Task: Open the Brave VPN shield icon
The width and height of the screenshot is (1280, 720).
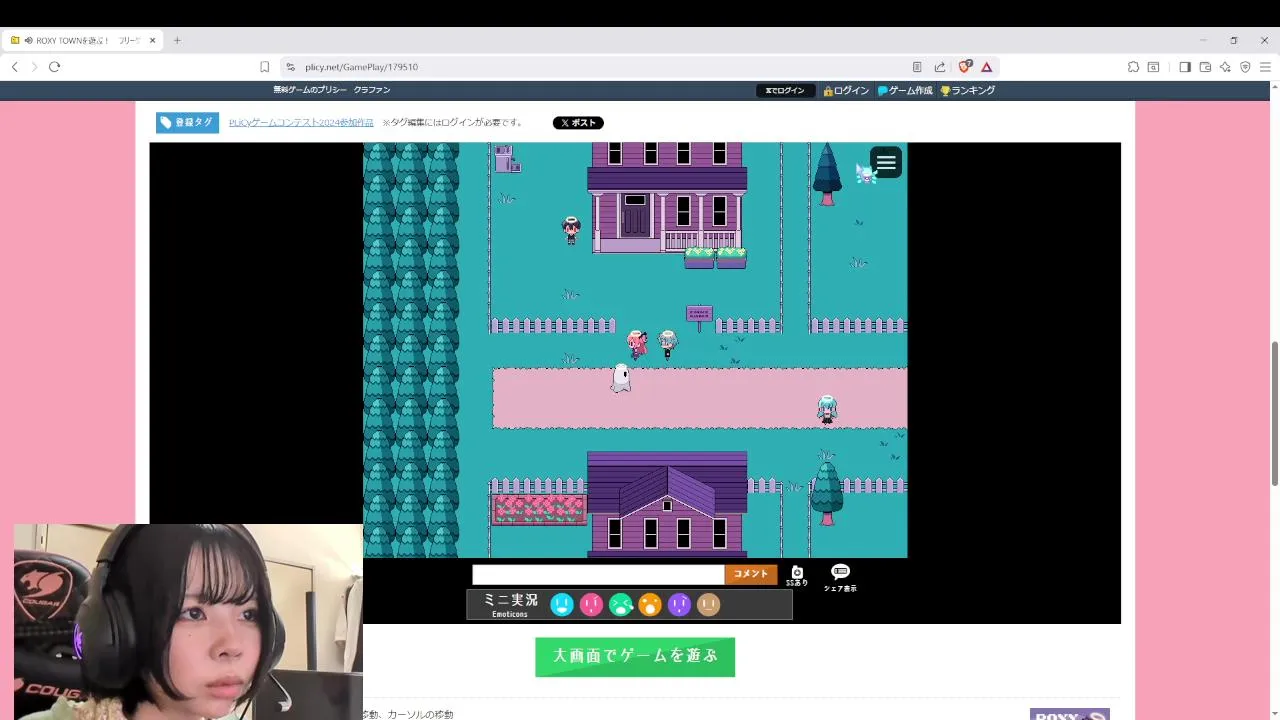Action: click(x=1245, y=67)
